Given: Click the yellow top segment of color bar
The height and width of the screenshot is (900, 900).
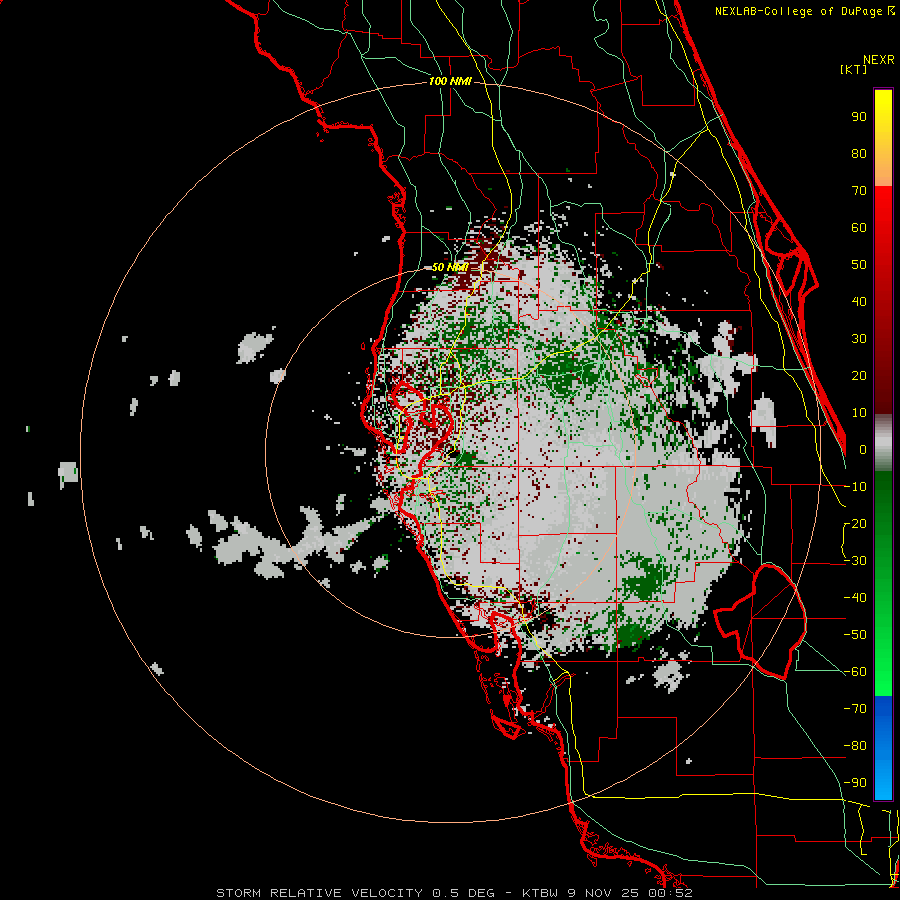Looking at the screenshot, I should pyautogui.click(x=883, y=138).
